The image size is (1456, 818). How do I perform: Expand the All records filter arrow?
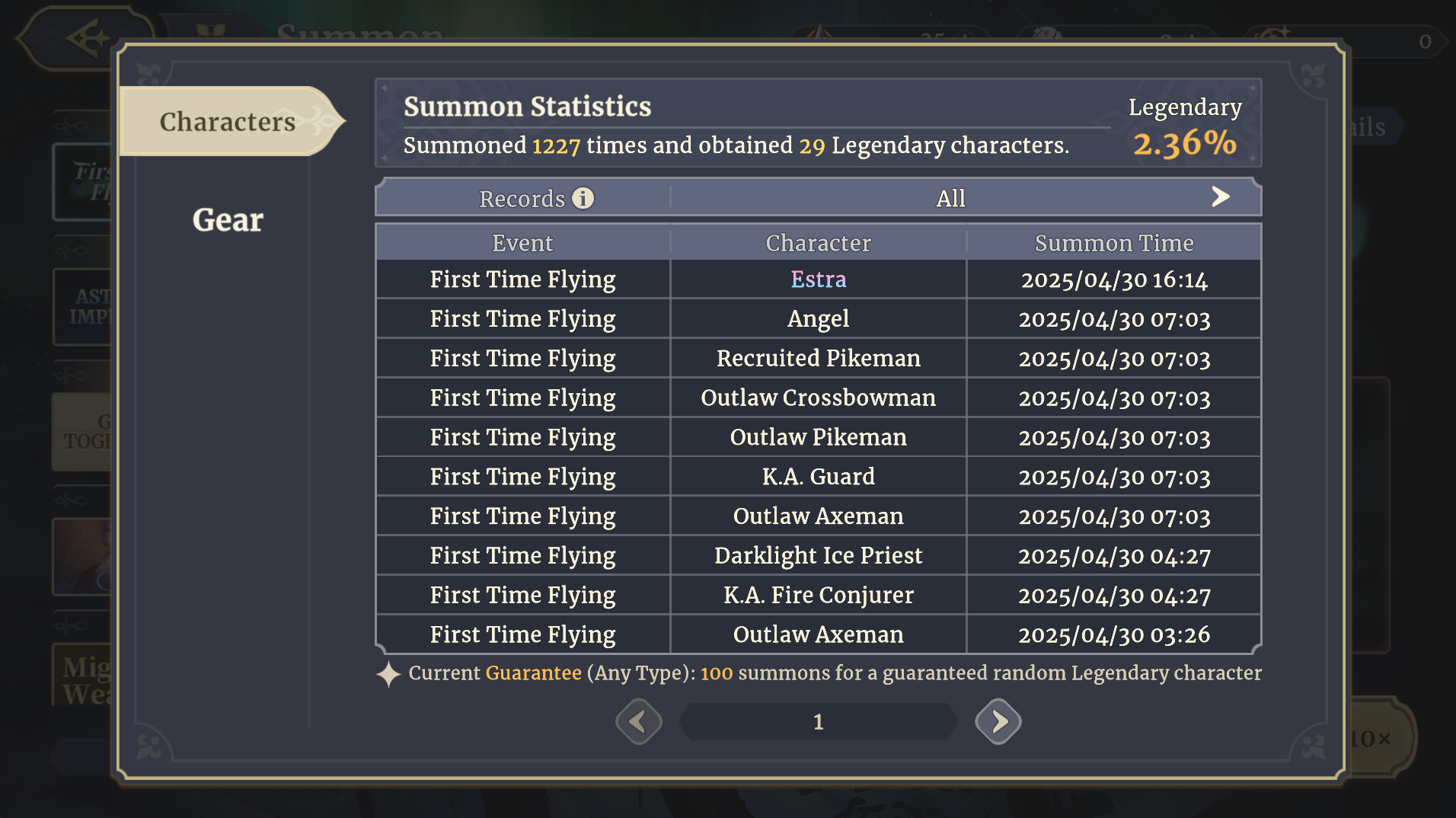tap(1220, 197)
